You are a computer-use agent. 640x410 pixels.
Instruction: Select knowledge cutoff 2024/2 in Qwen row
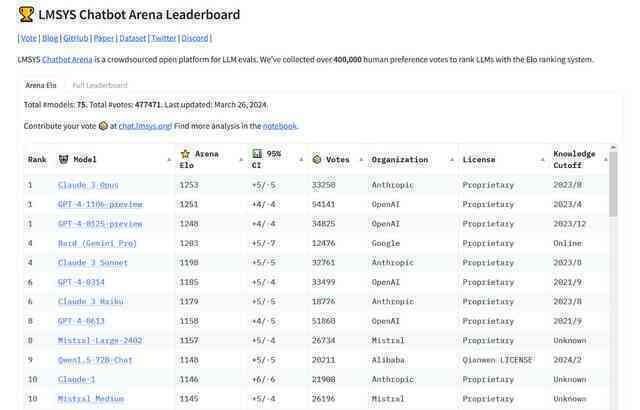567,360
